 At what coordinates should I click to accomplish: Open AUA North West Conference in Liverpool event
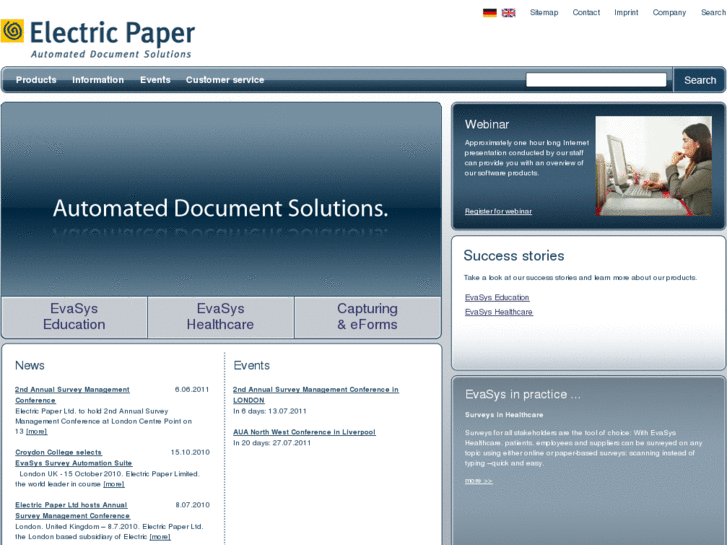(304, 432)
